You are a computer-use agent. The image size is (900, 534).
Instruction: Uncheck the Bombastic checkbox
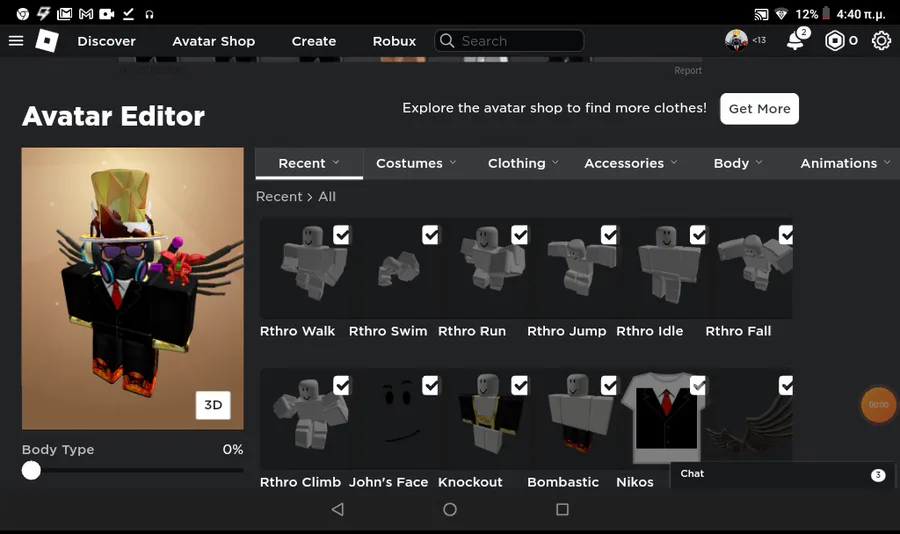[x=609, y=385]
